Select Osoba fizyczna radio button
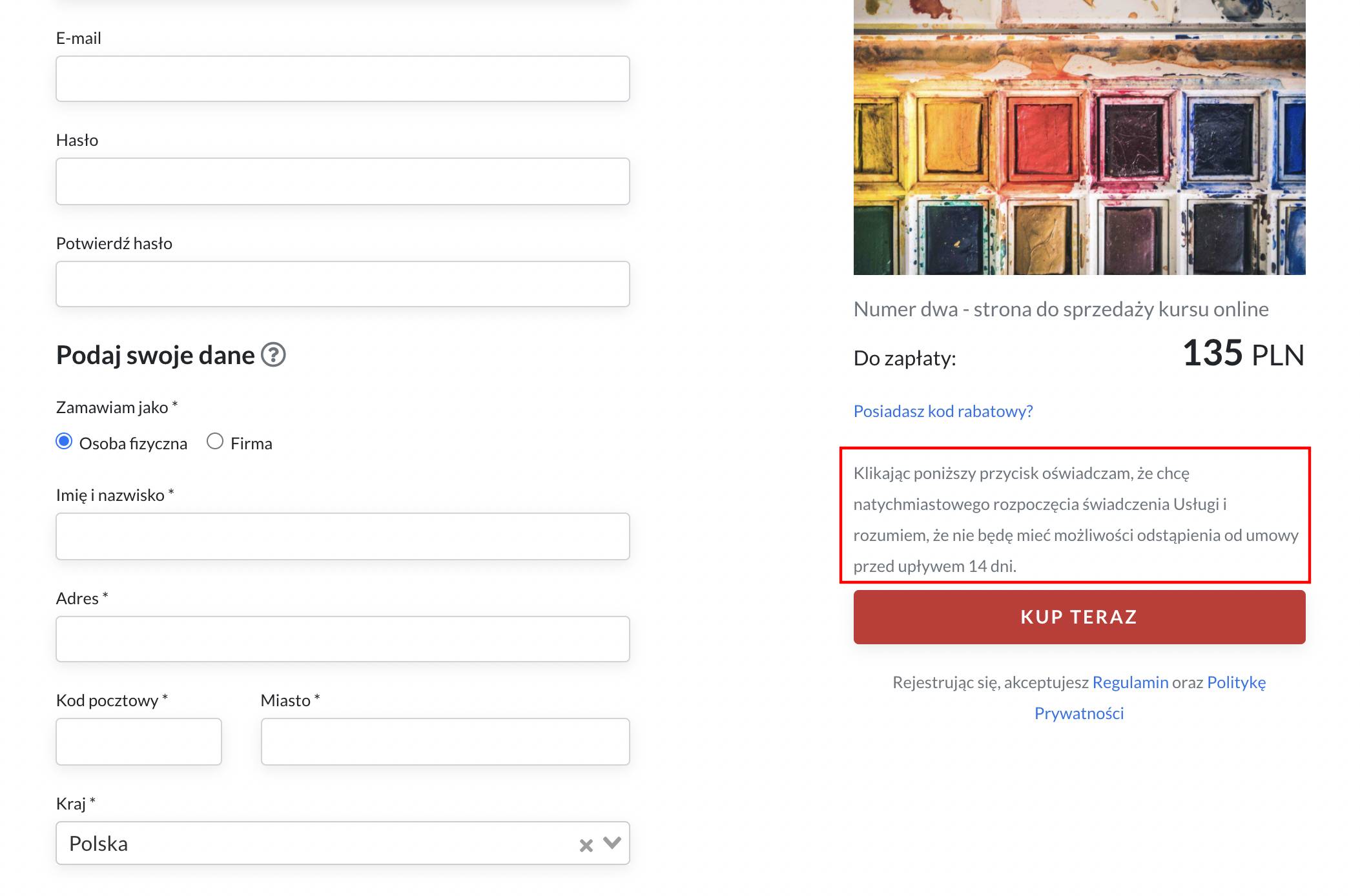 click(x=64, y=442)
